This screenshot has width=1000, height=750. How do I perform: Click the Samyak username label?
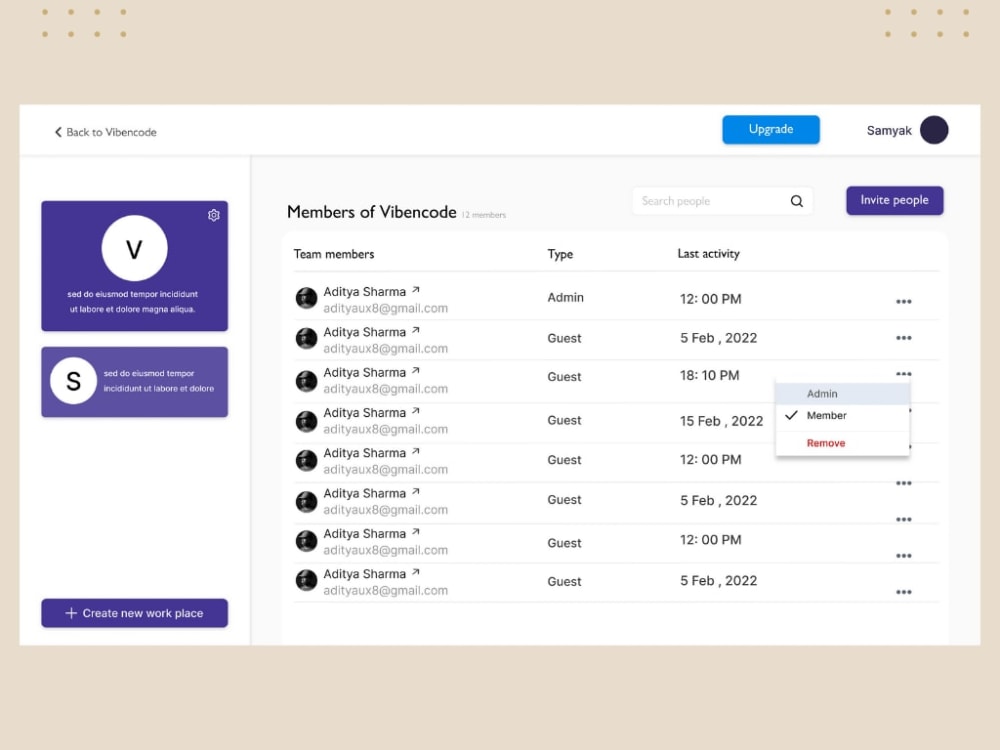888,131
